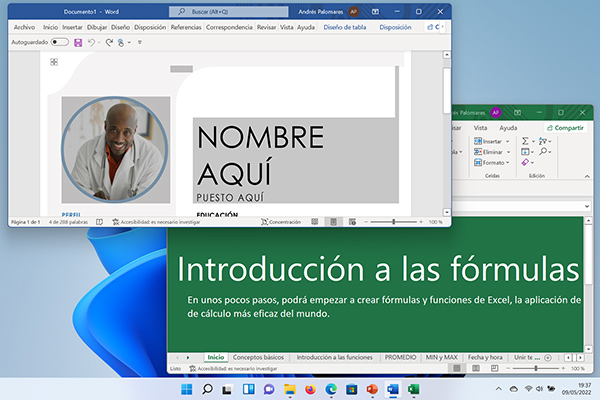This screenshot has width=600, height=400.
Task: Open the Insertar cells dropdown in Excel
Action: pyautogui.click(x=492, y=141)
